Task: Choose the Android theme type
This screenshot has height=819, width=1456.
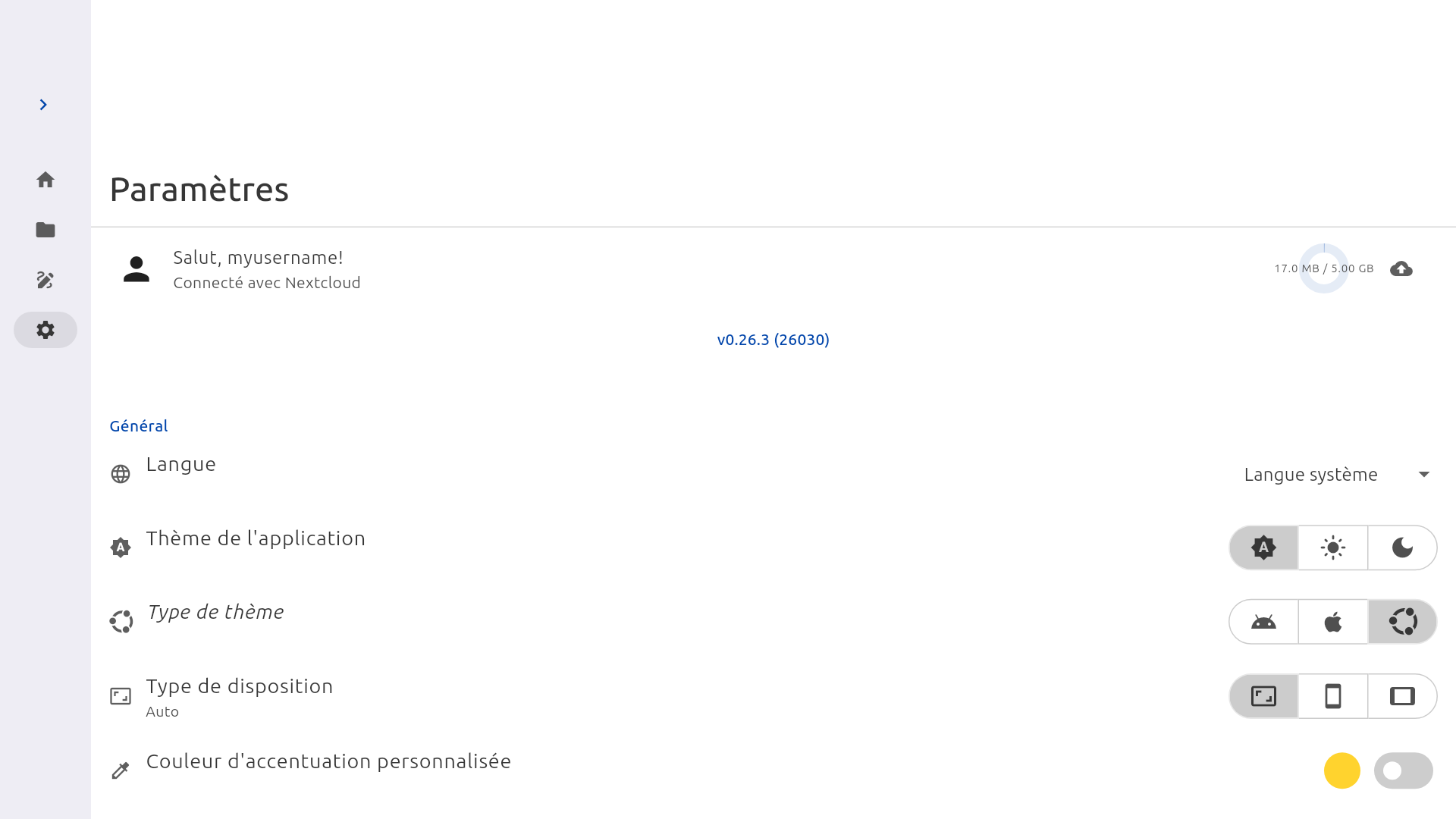Action: 1263,622
